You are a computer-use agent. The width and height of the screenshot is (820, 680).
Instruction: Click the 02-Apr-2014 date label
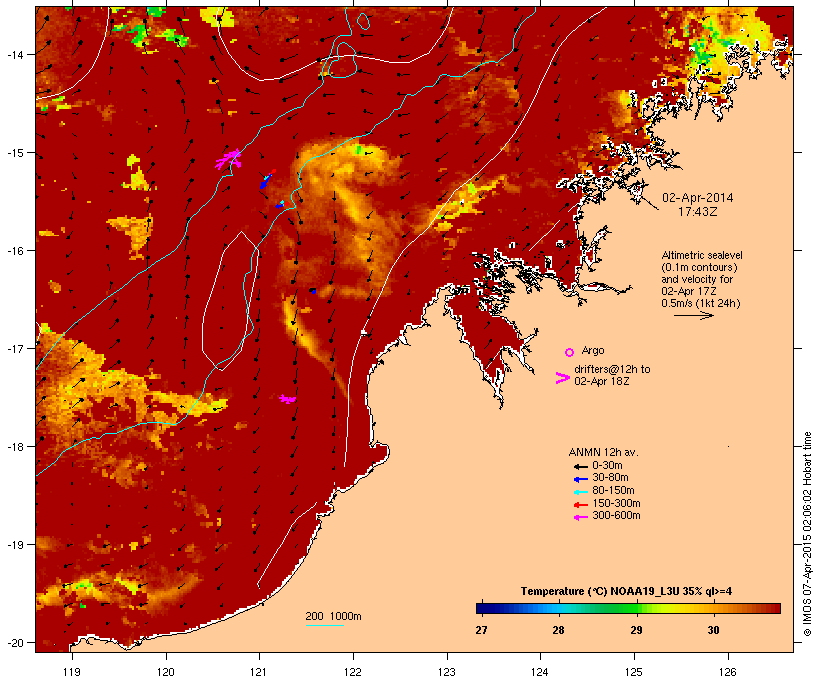coord(698,198)
